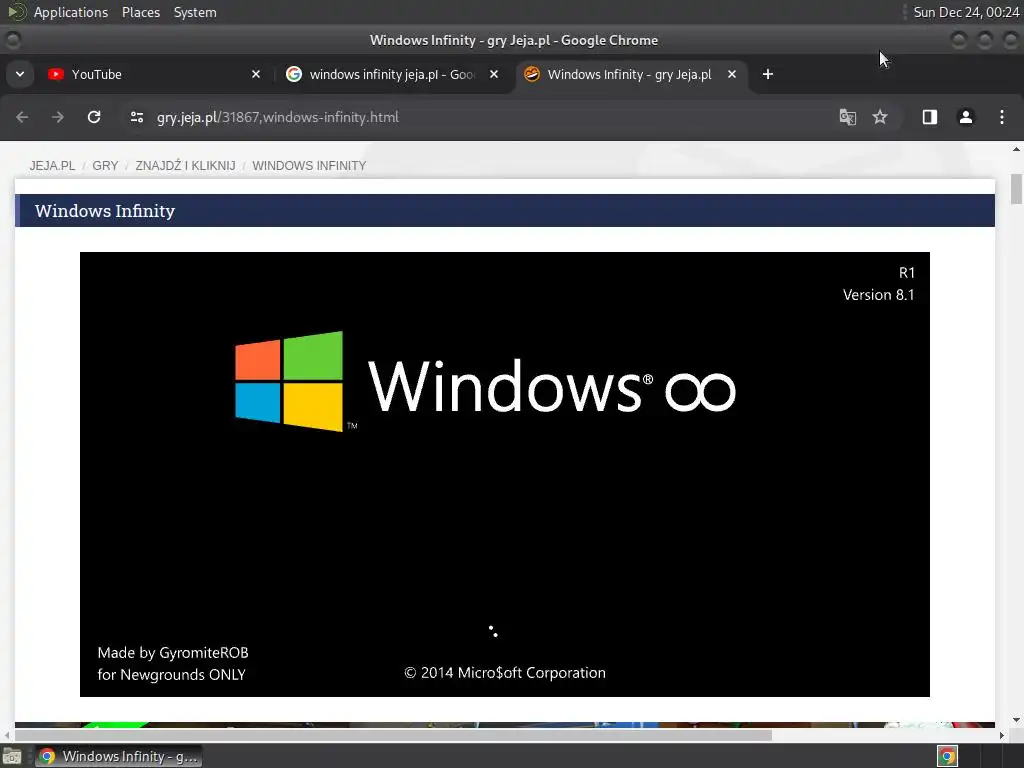The width and height of the screenshot is (1024, 768).
Task: Open a new browser tab
Action: click(x=768, y=74)
